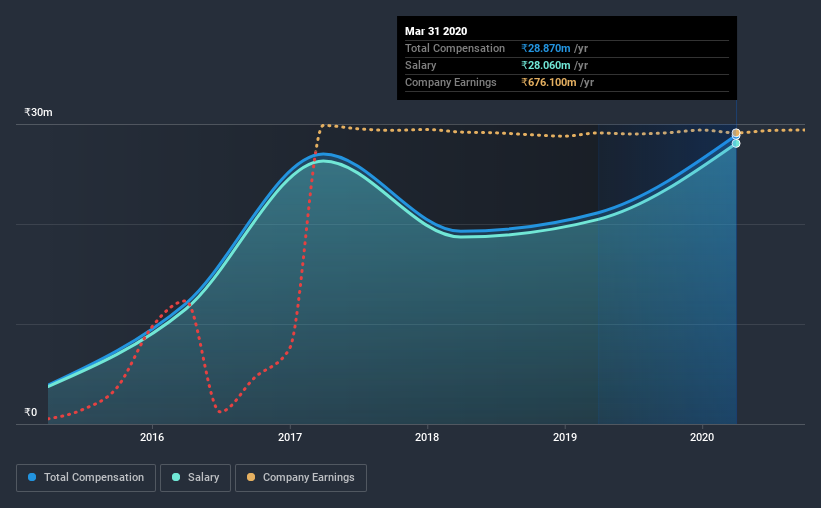Click the ₹28.870m total compensation value
This screenshot has width=821, height=508.
(x=546, y=49)
